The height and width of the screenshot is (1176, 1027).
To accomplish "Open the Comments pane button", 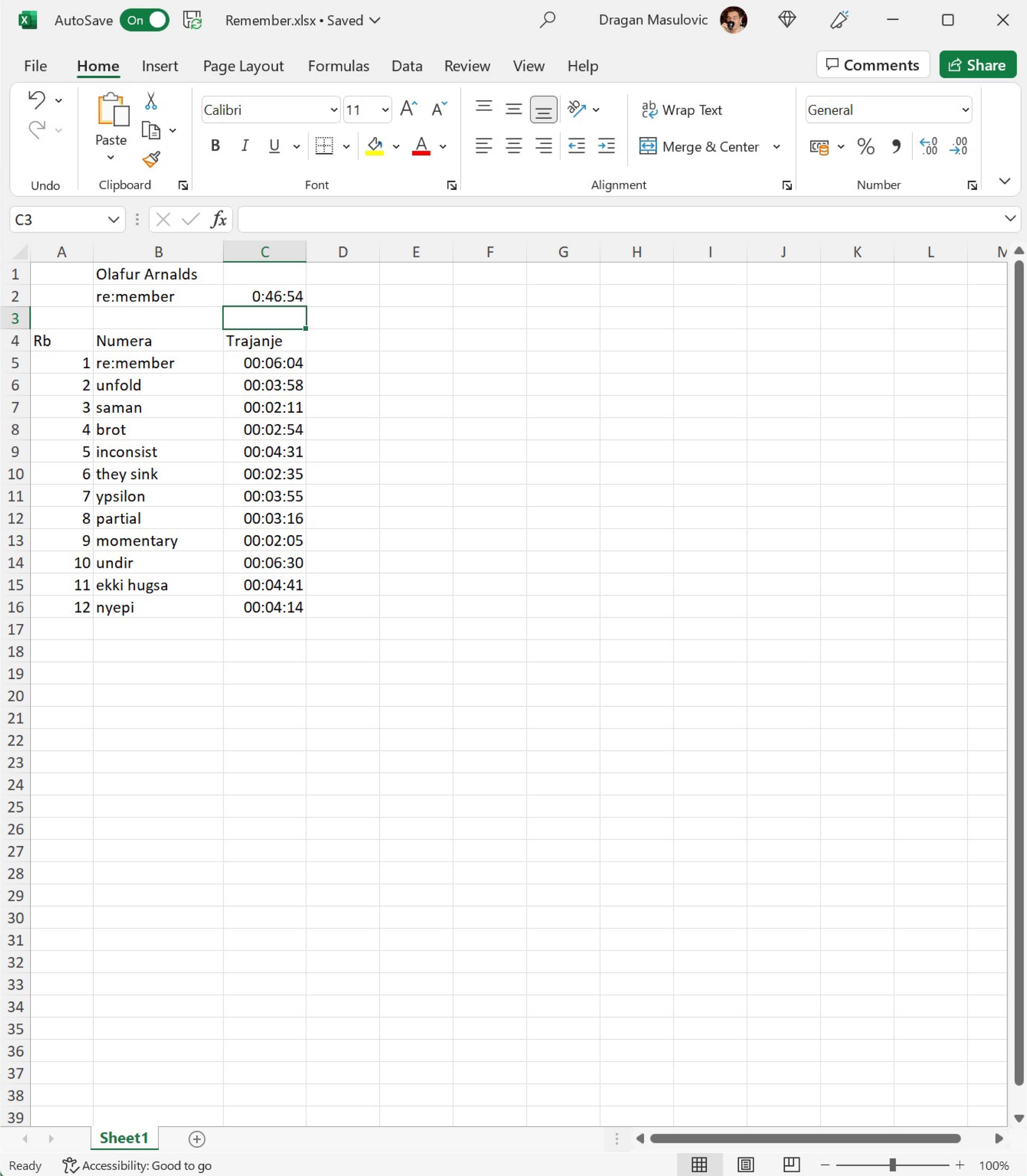I will point(872,65).
